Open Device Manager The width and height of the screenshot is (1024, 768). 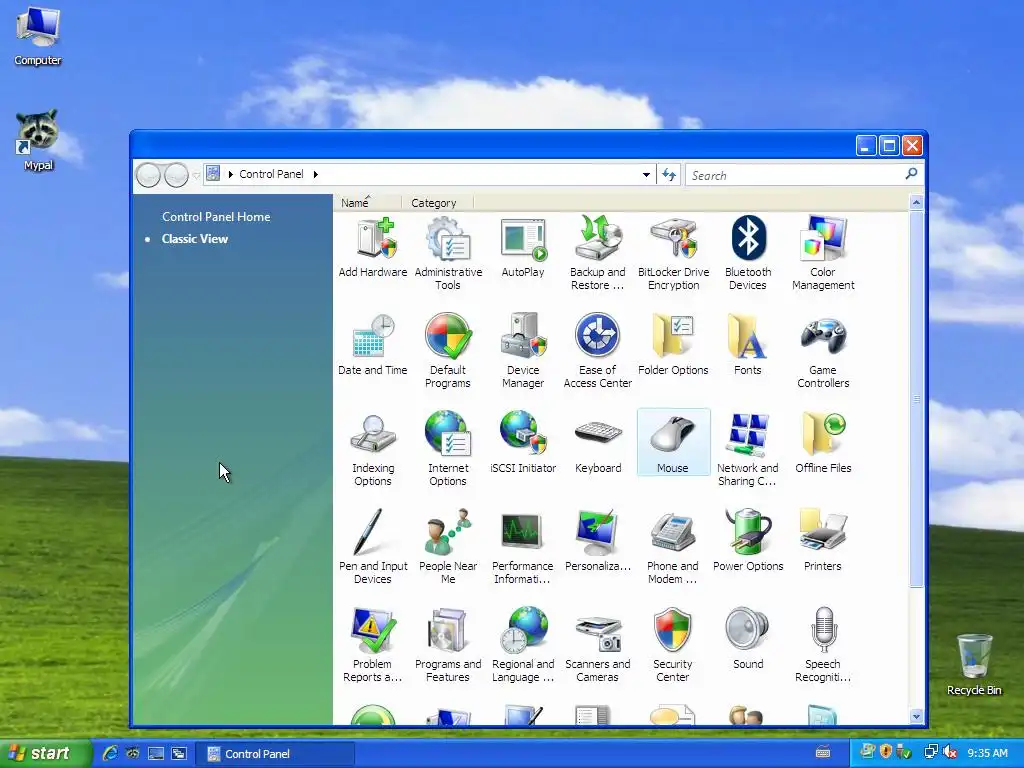tap(522, 351)
